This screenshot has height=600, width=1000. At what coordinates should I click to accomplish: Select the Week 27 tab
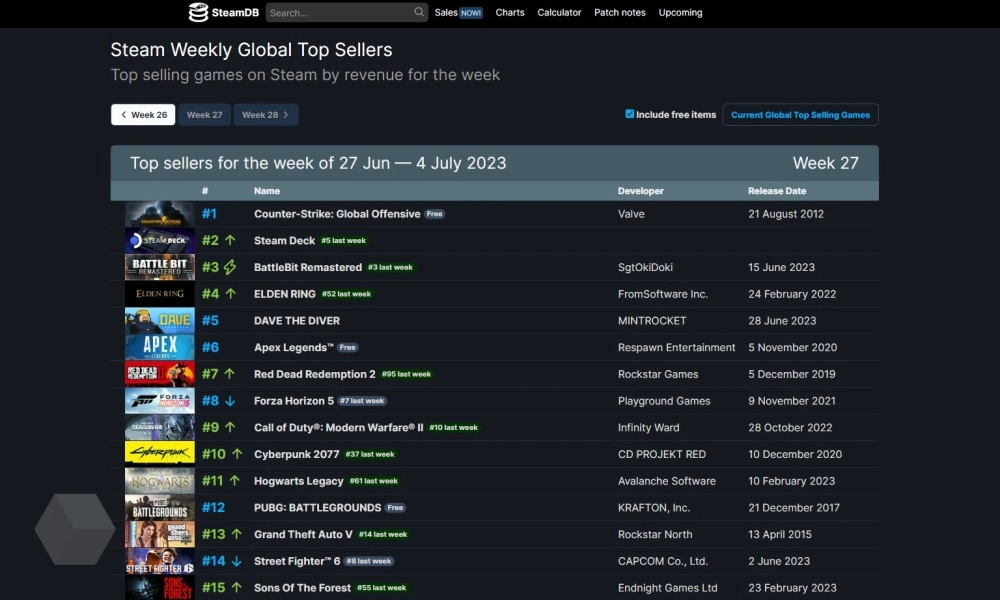click(x=205, y=115)
